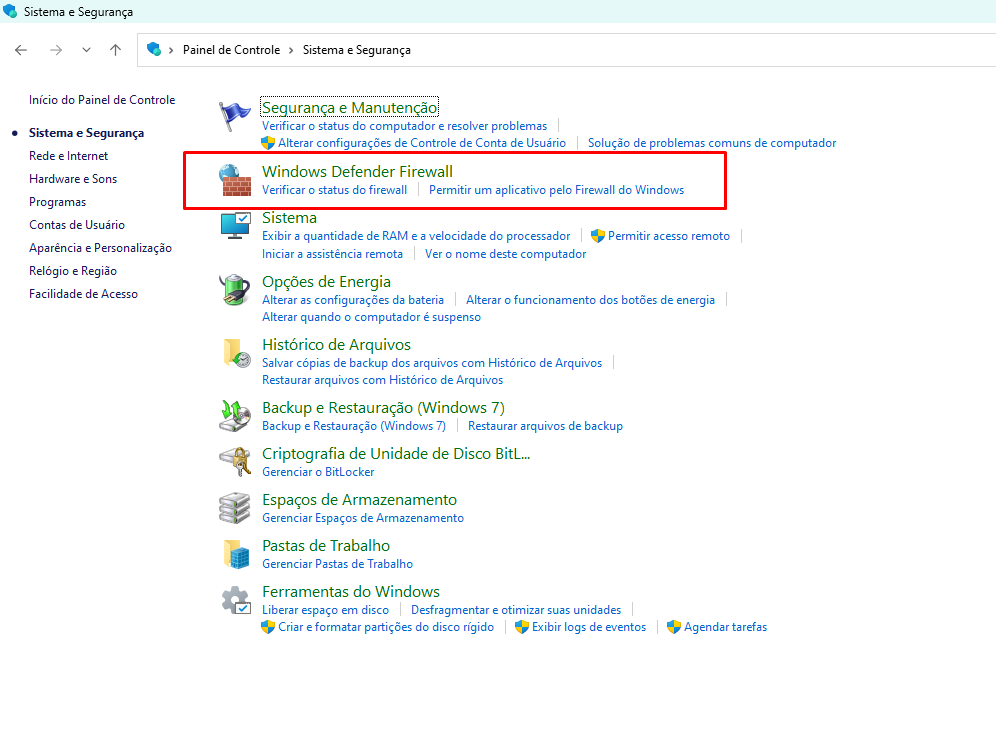The image size is (996, 751).
Task: Click Liberar espaço em disco
Action: pyautogui.click(x=325, y=610)
